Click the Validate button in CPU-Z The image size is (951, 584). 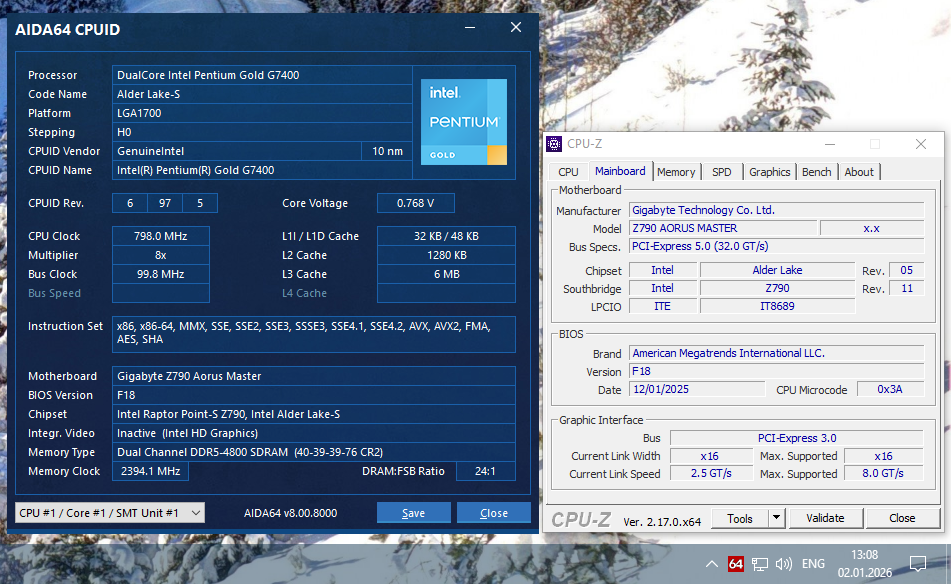825,519
